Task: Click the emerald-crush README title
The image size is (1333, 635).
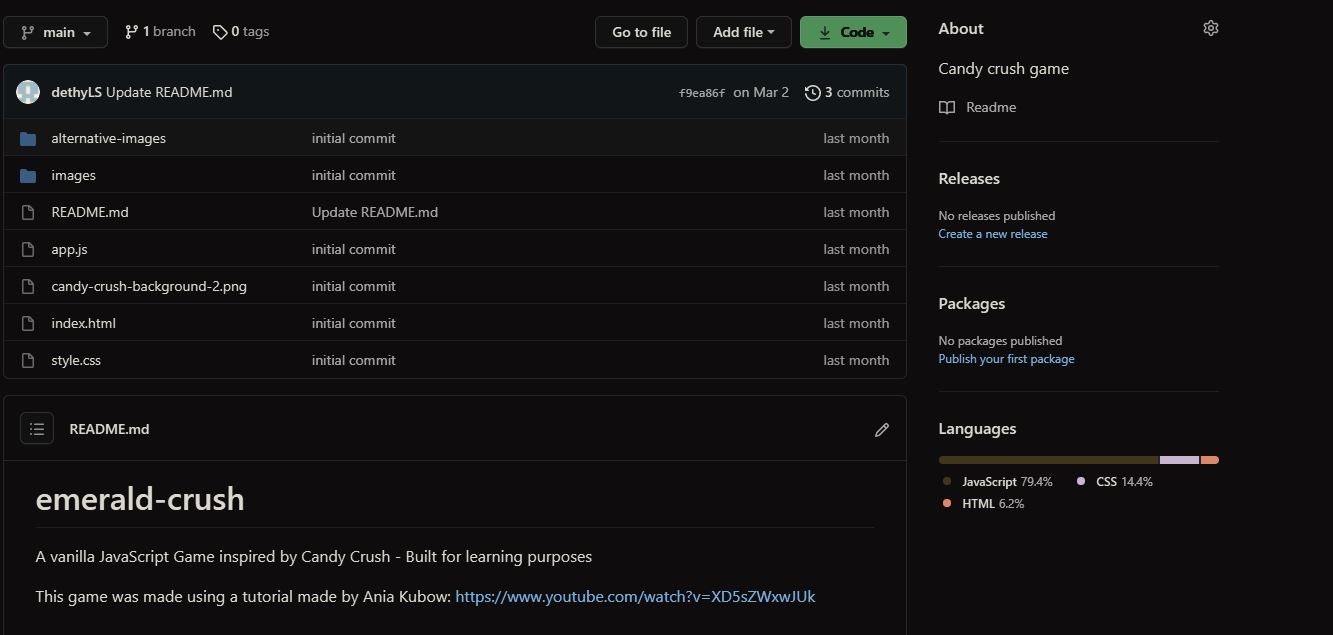Action: [140, 499]
